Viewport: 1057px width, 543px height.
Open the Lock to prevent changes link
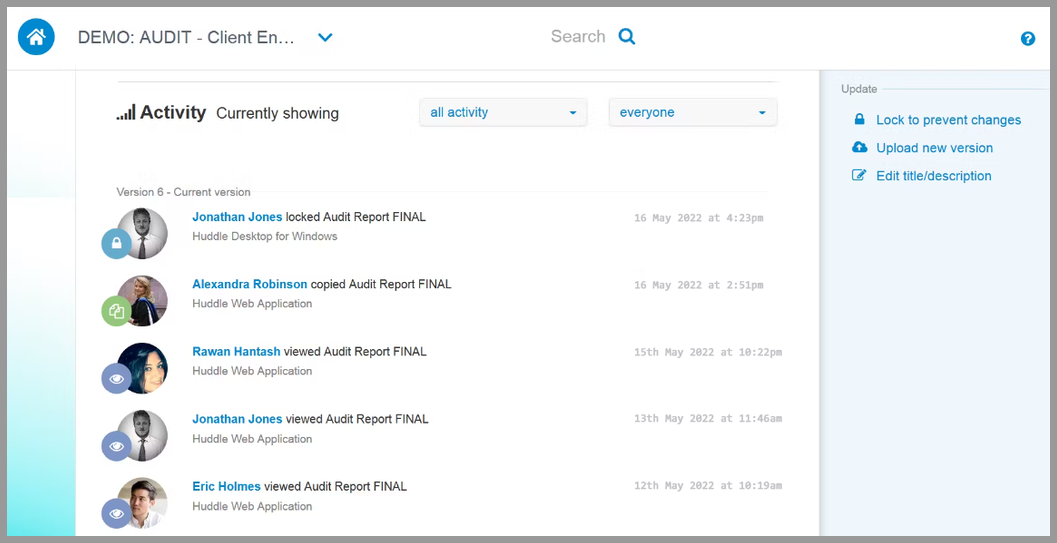pyautogui.click(x=948, y=120)
